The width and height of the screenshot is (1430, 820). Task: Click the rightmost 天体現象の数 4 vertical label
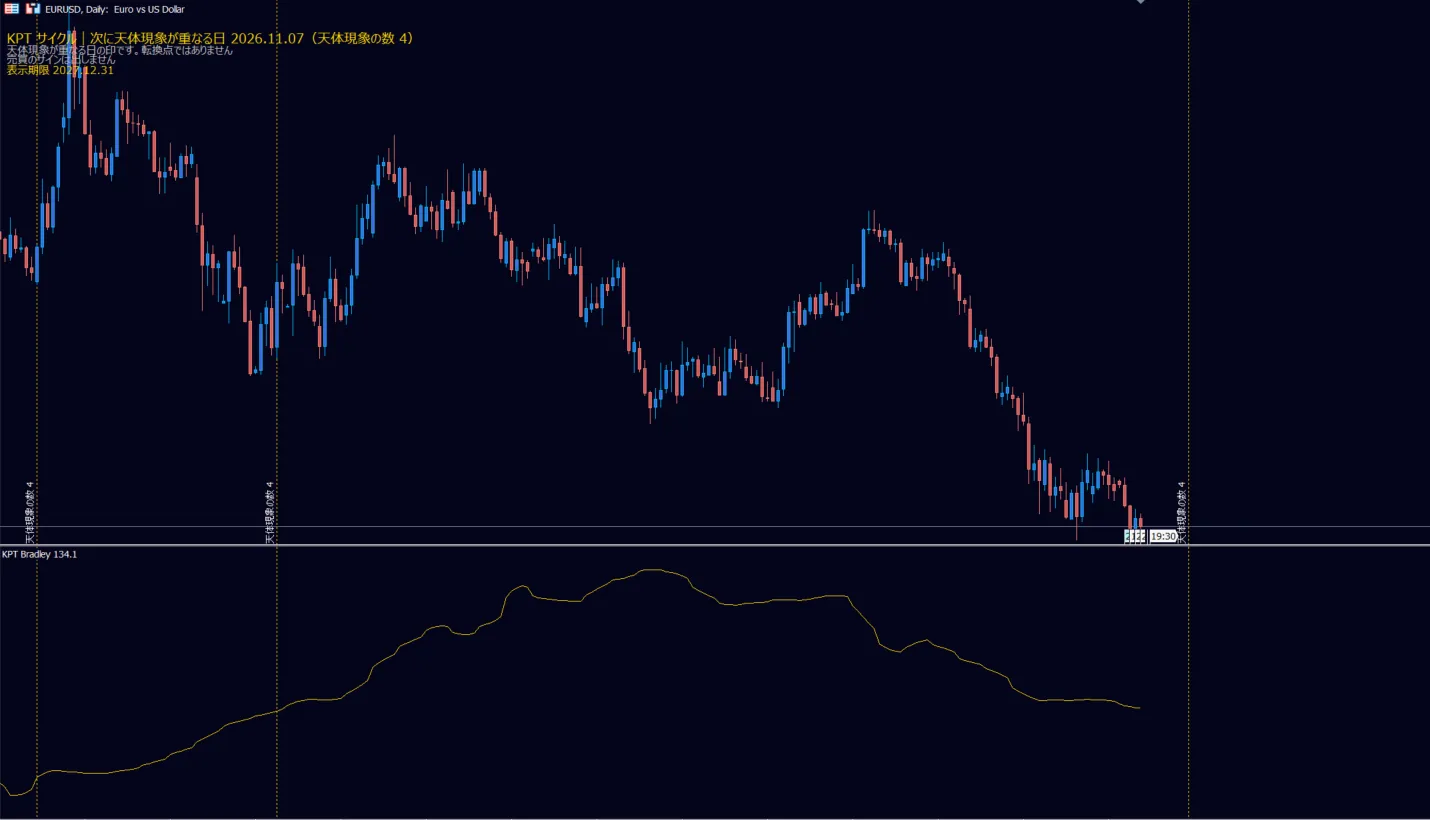tap(1181, 512)
